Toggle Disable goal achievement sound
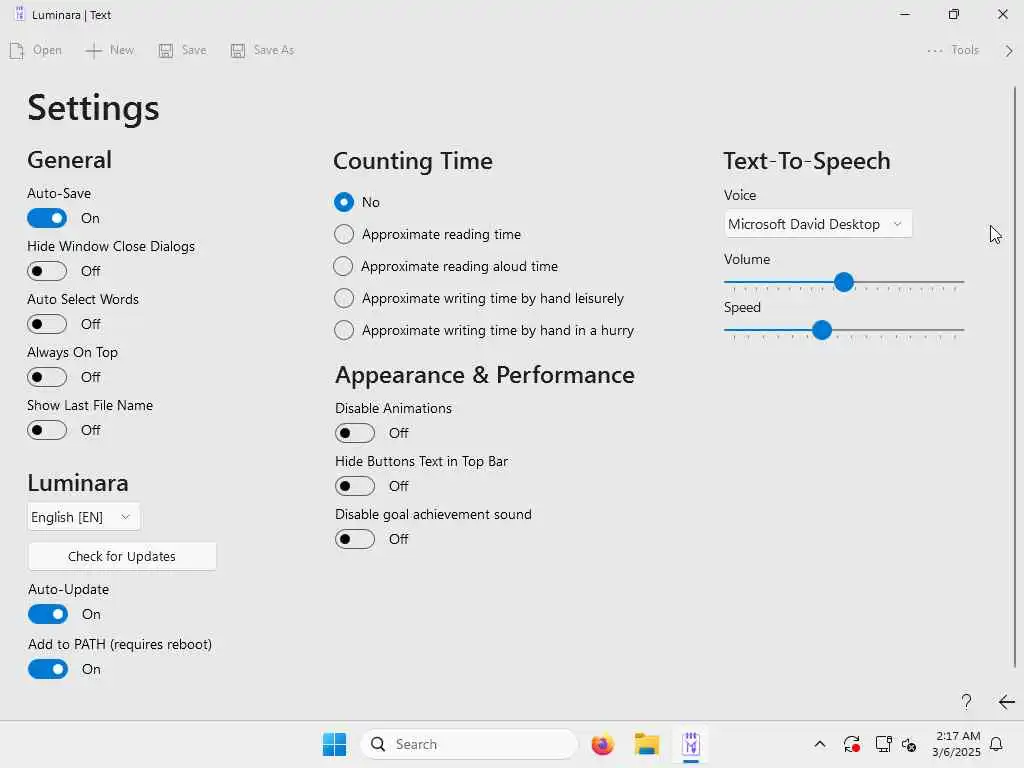This screenshot has width=1024, height=768. pyautogui.click(x=355, y=539)
